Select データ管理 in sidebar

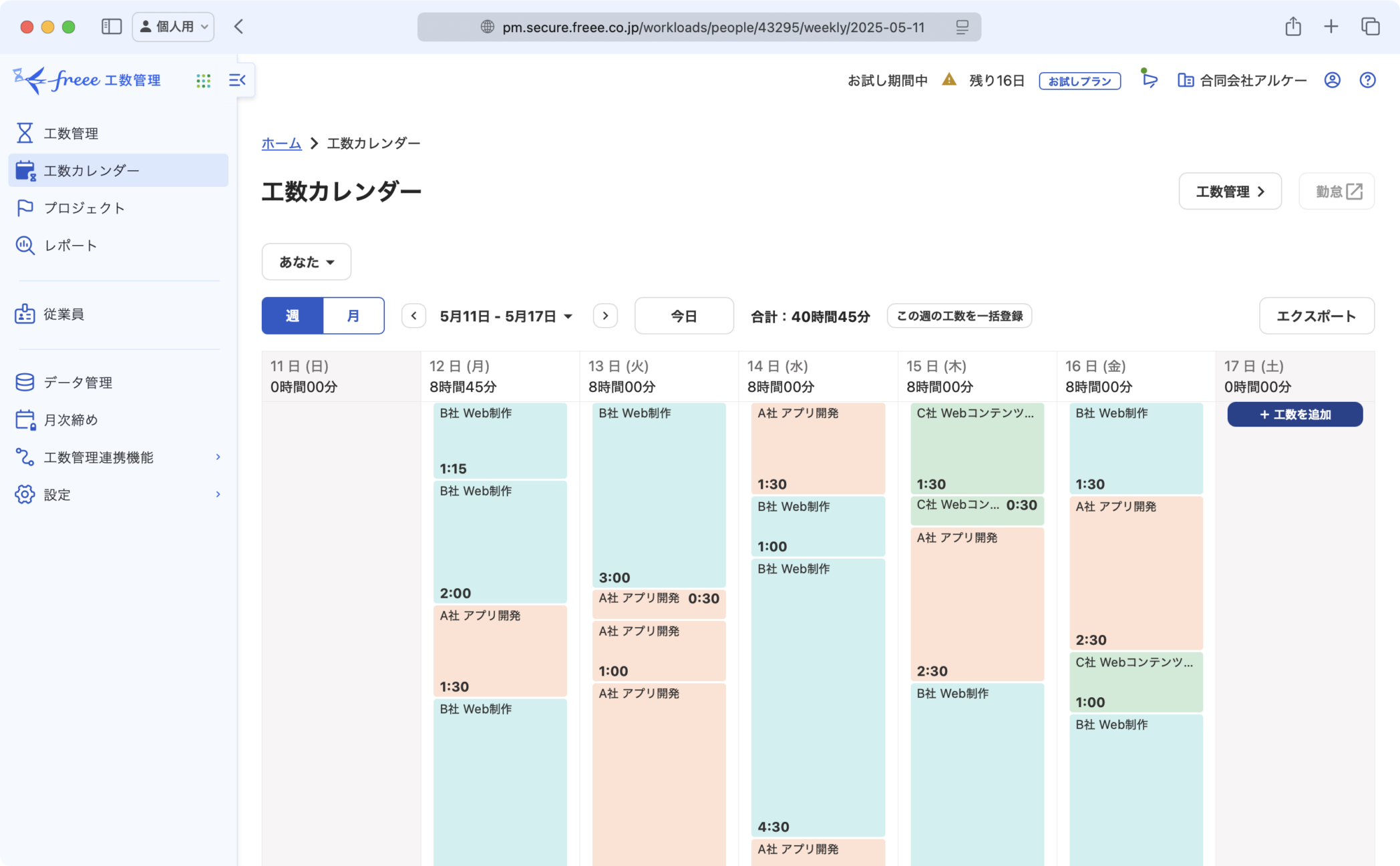(x=118, y=382)
